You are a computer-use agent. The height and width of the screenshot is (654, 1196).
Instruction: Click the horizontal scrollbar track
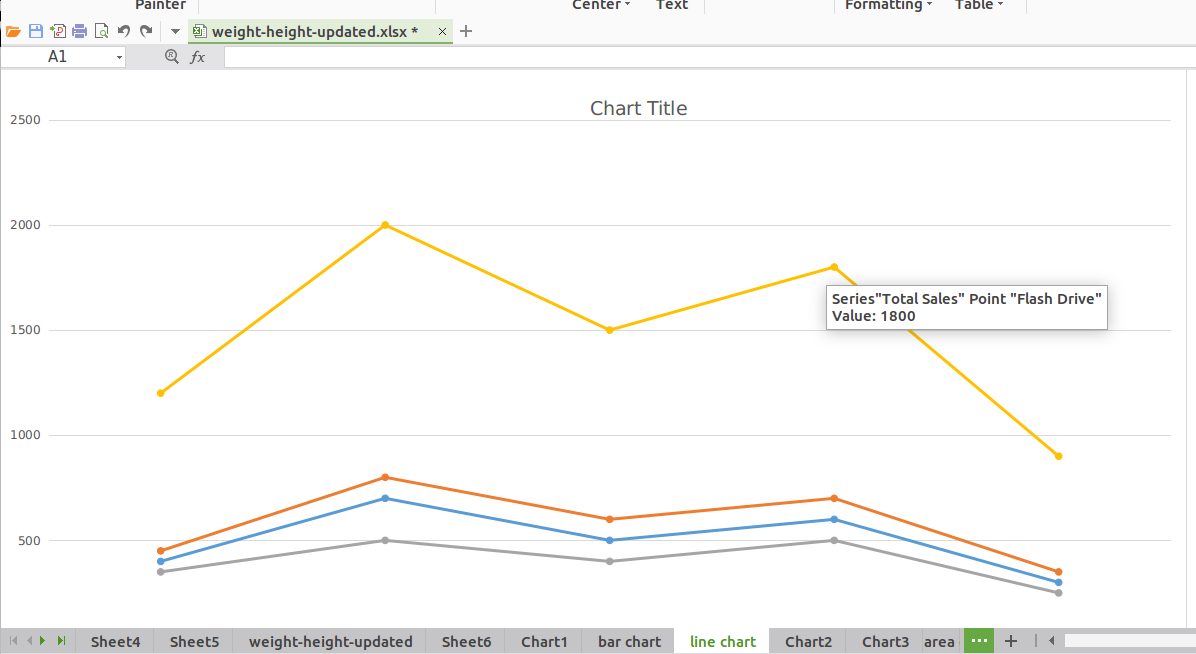coord(1129,641)
